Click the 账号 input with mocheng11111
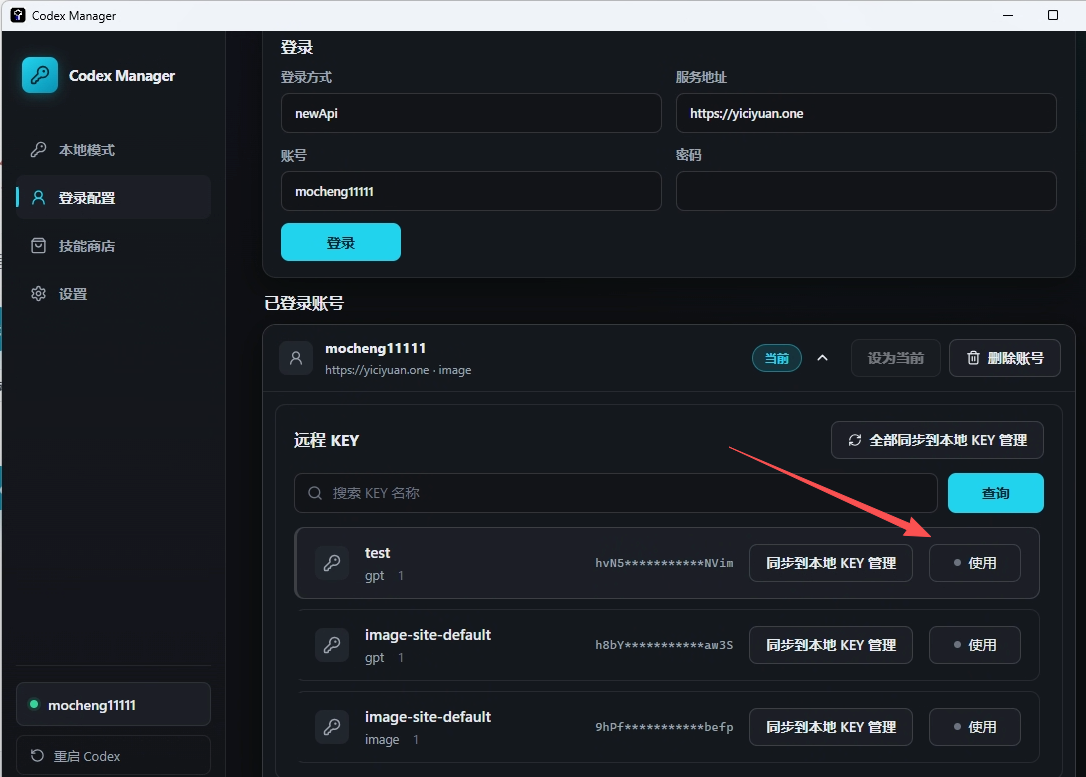This screenshot has width=1086, height=777. click(471, 191)
